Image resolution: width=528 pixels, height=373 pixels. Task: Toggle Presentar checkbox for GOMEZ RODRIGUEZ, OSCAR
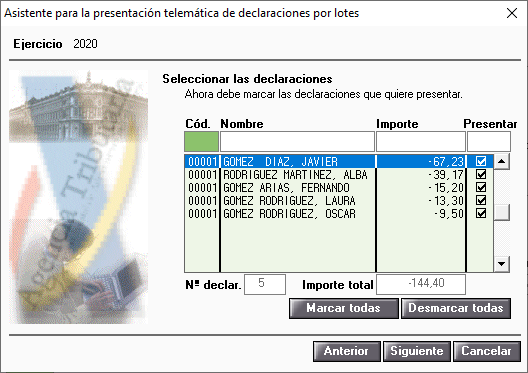pos(481,213)
